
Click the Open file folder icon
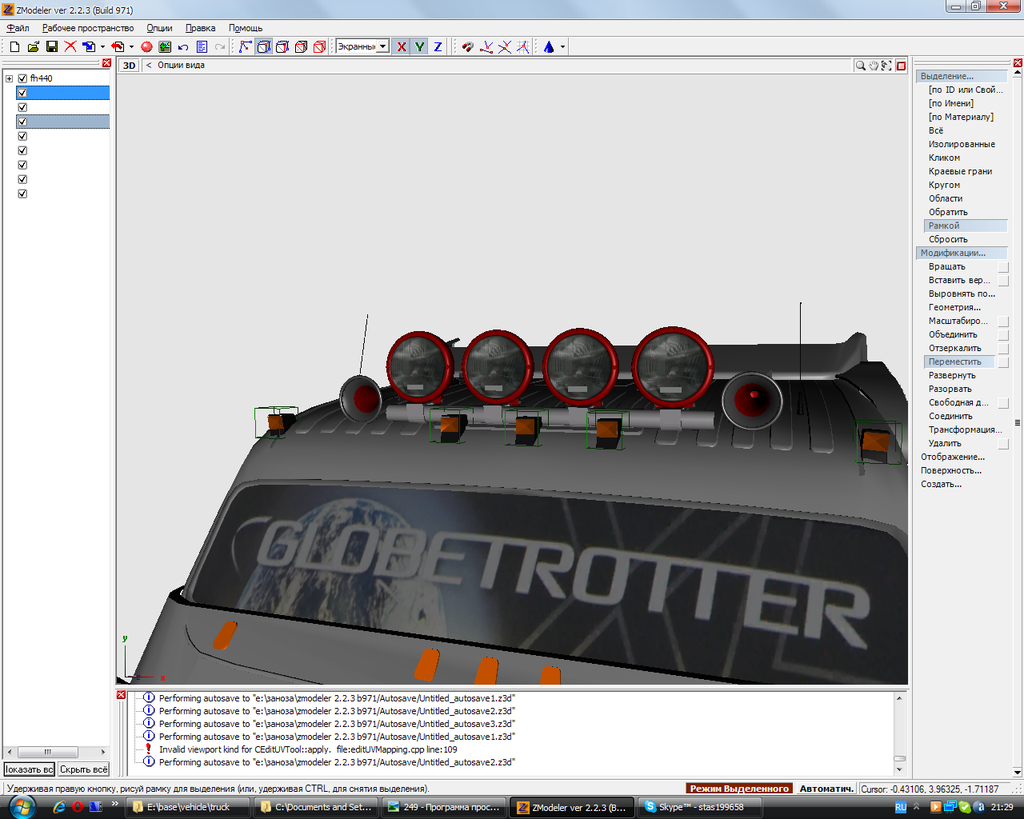[x=33, y=47]
